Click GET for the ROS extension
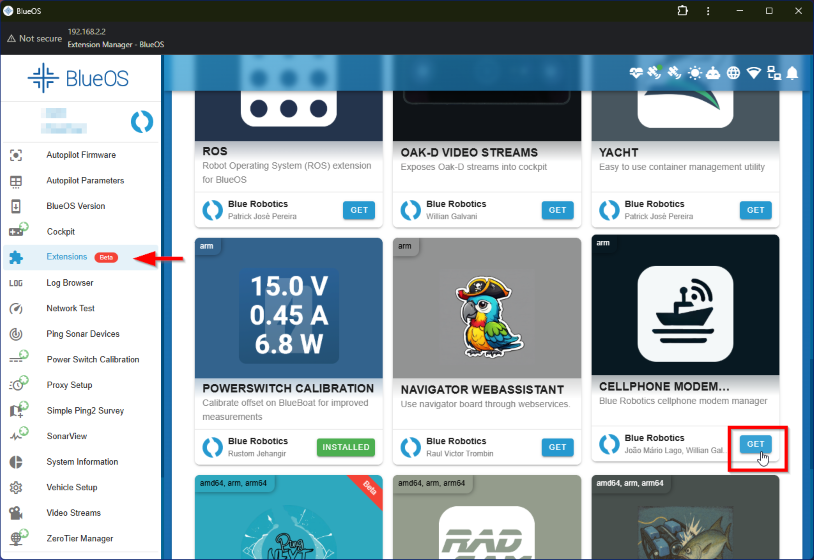Screen dimensions: 814x560 click(358, 210)
